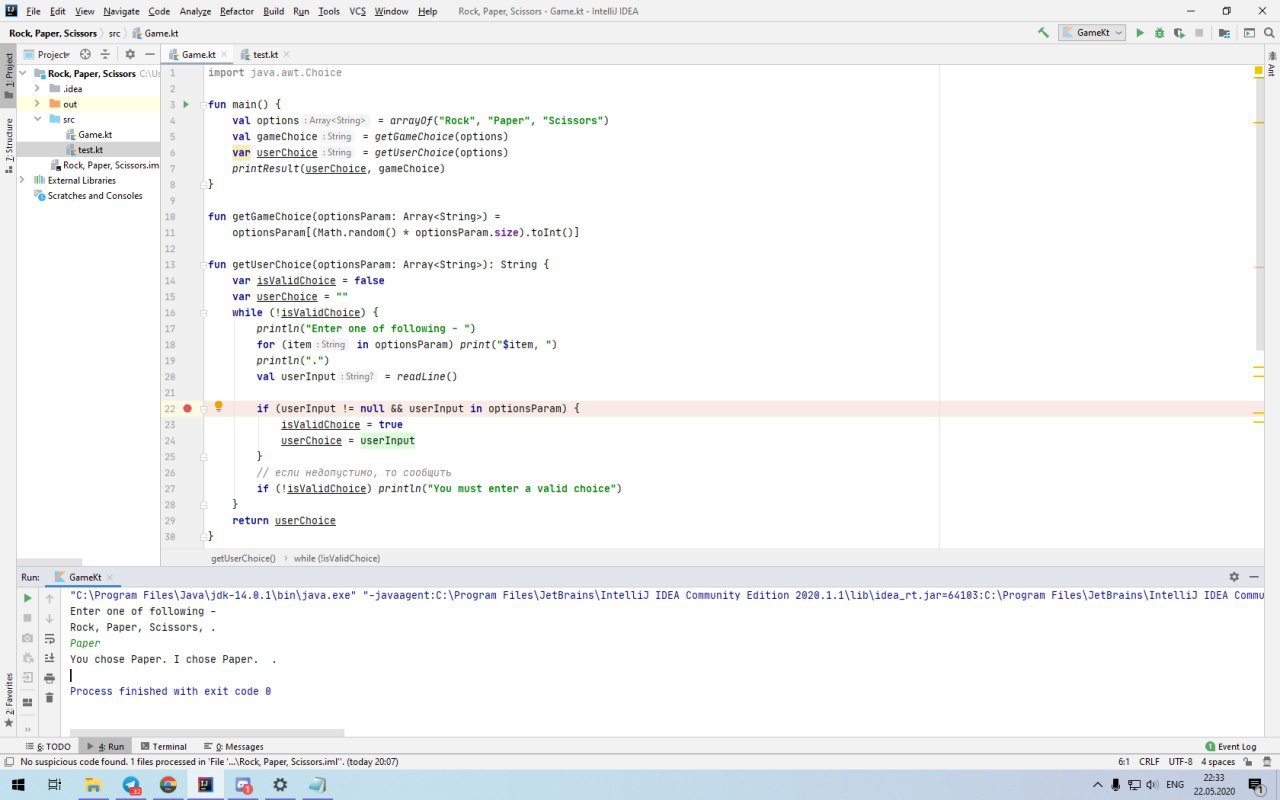Rerun GameKt in the Run panel
Viewport: 1280px width, 800px height.
28,598
